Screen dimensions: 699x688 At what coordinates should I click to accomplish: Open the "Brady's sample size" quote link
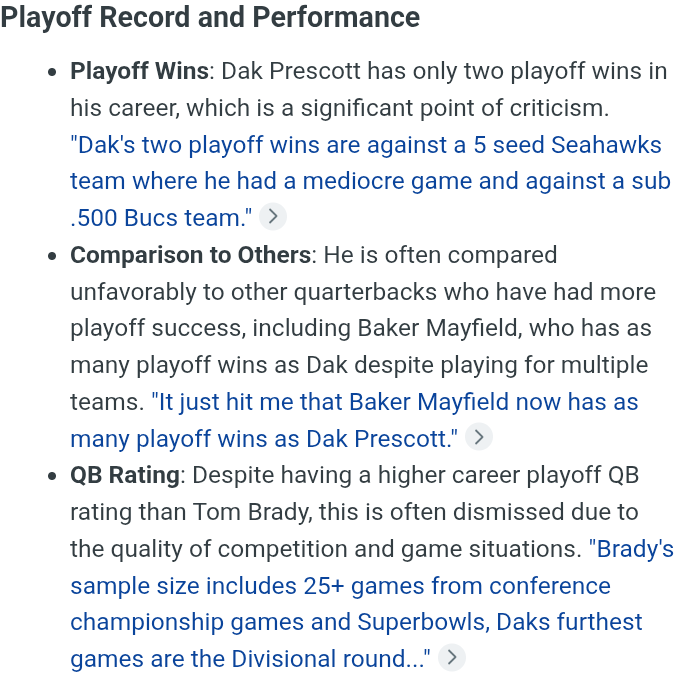[x=372, y=604]
